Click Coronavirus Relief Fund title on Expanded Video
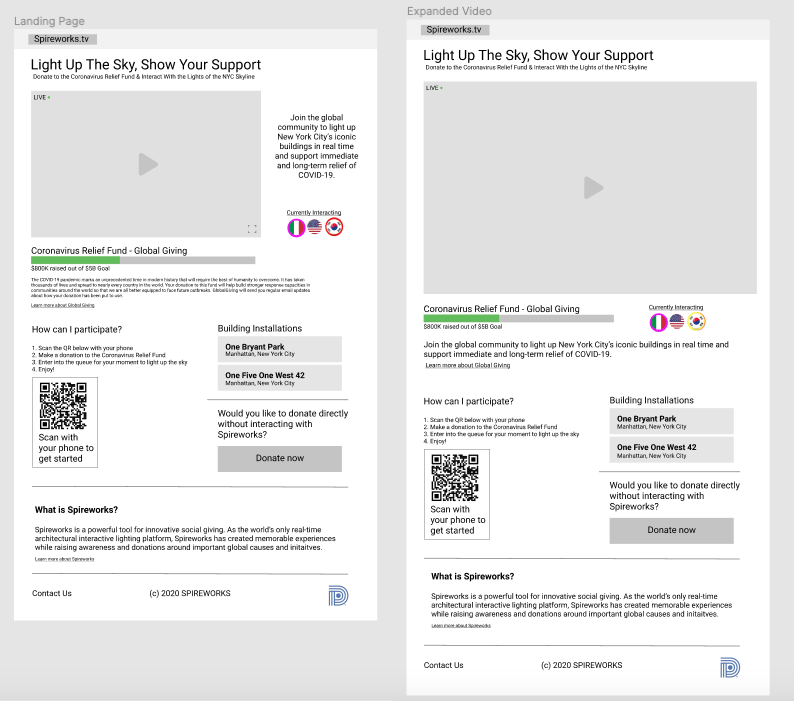This screenshot has width=794, height=701. click(x=501, y=309)
